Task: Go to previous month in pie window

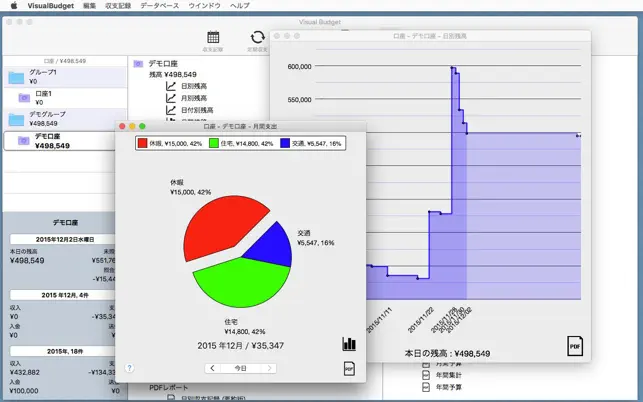Action: (212, 368)
